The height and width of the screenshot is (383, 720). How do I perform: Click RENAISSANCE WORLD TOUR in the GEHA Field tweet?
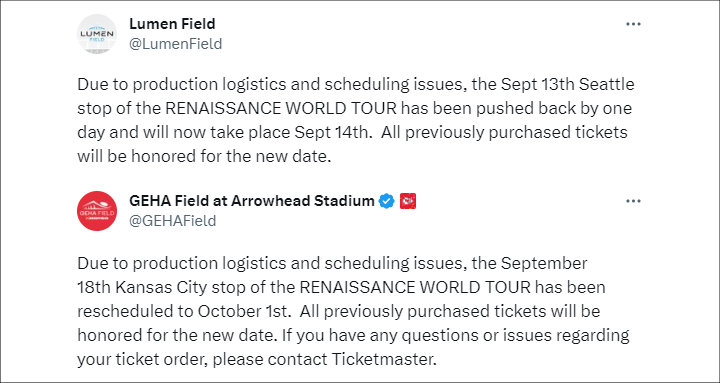(416, 287)
